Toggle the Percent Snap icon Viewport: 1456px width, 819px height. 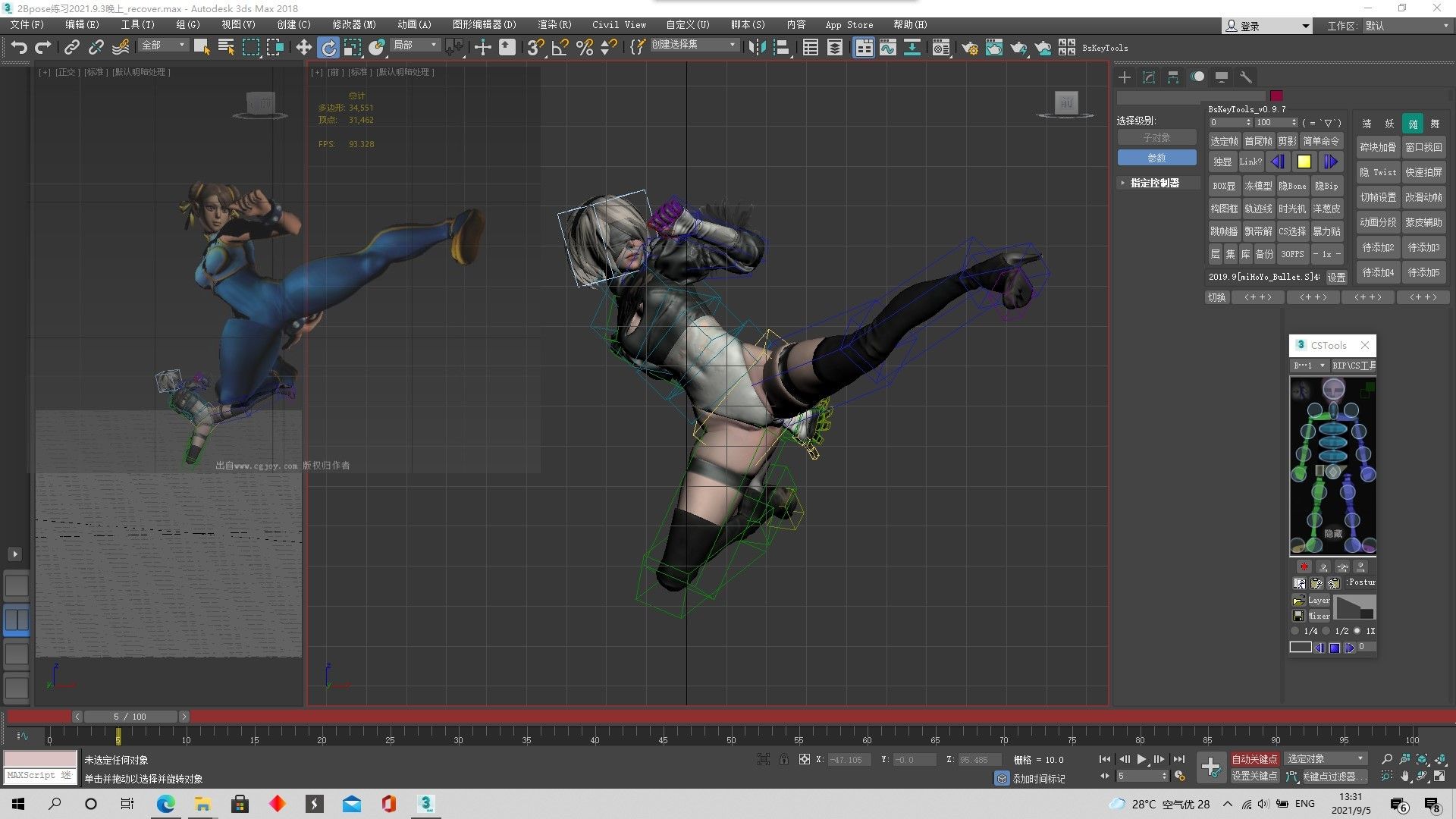pos(585,47)
